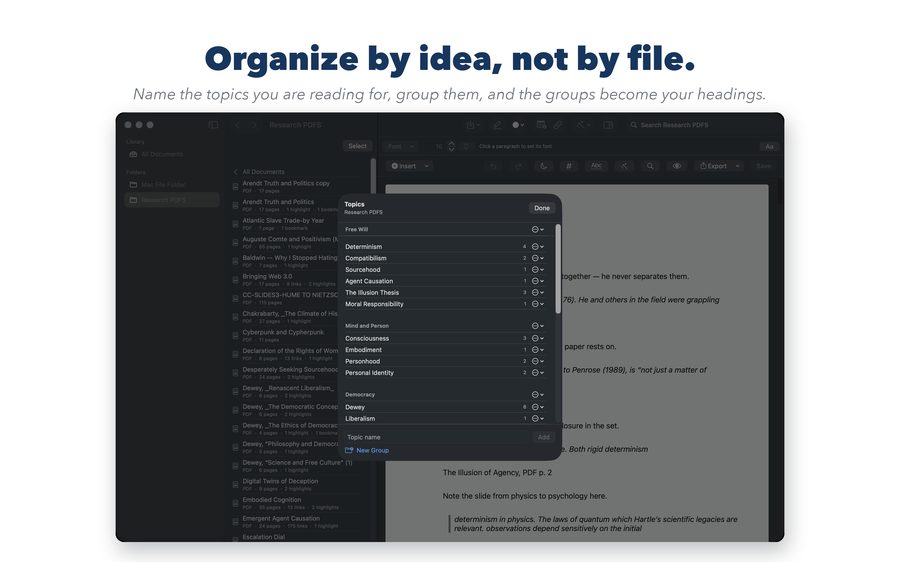This screenshot has width=900, height=562.
Task: Click the redo arrow in the editor toolbar
Action: click(x=518, y=166)
